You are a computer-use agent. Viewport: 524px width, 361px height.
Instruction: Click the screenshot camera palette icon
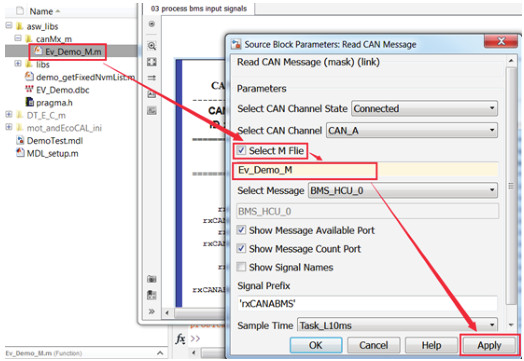pyautogui.click(x=152, y=278)
